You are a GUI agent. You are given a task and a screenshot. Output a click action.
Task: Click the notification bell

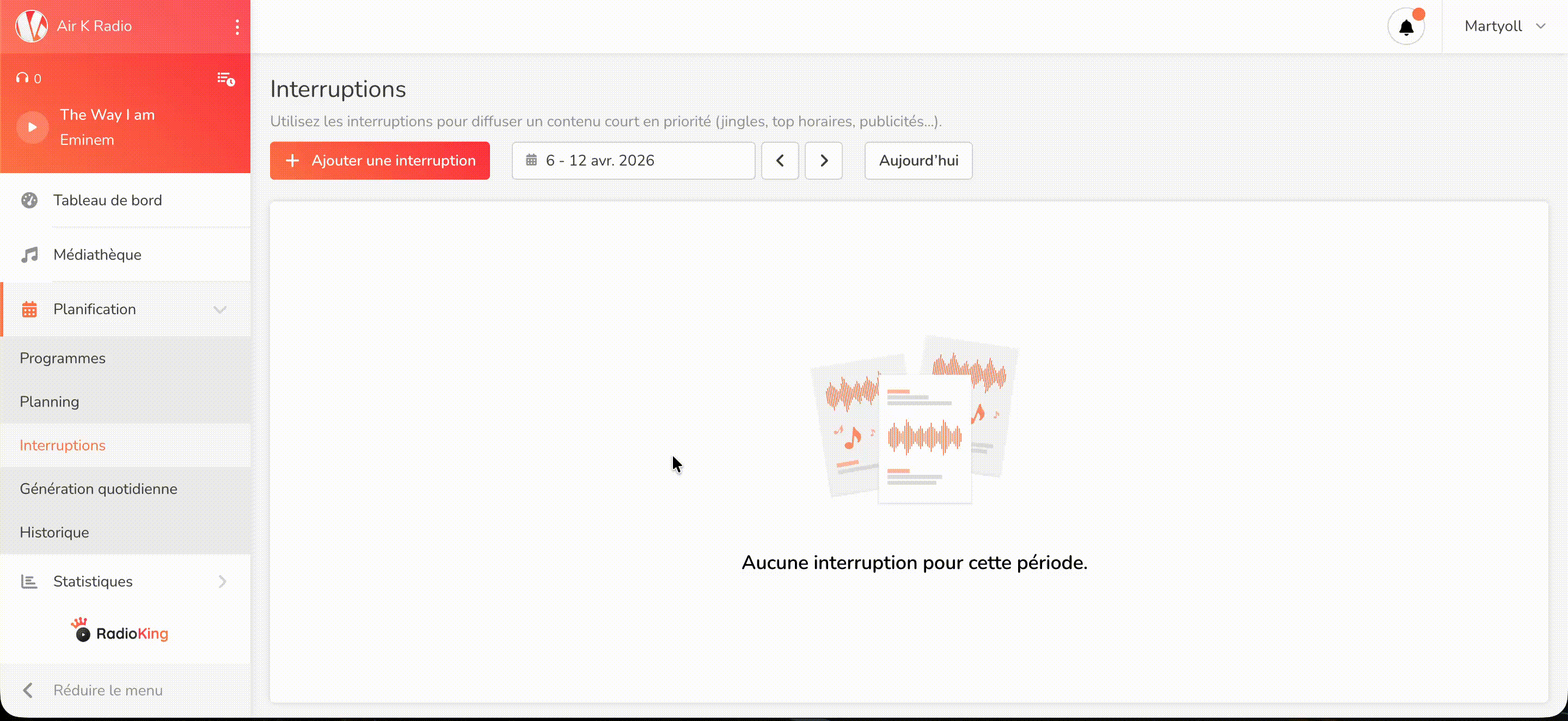click(1407, 27)
